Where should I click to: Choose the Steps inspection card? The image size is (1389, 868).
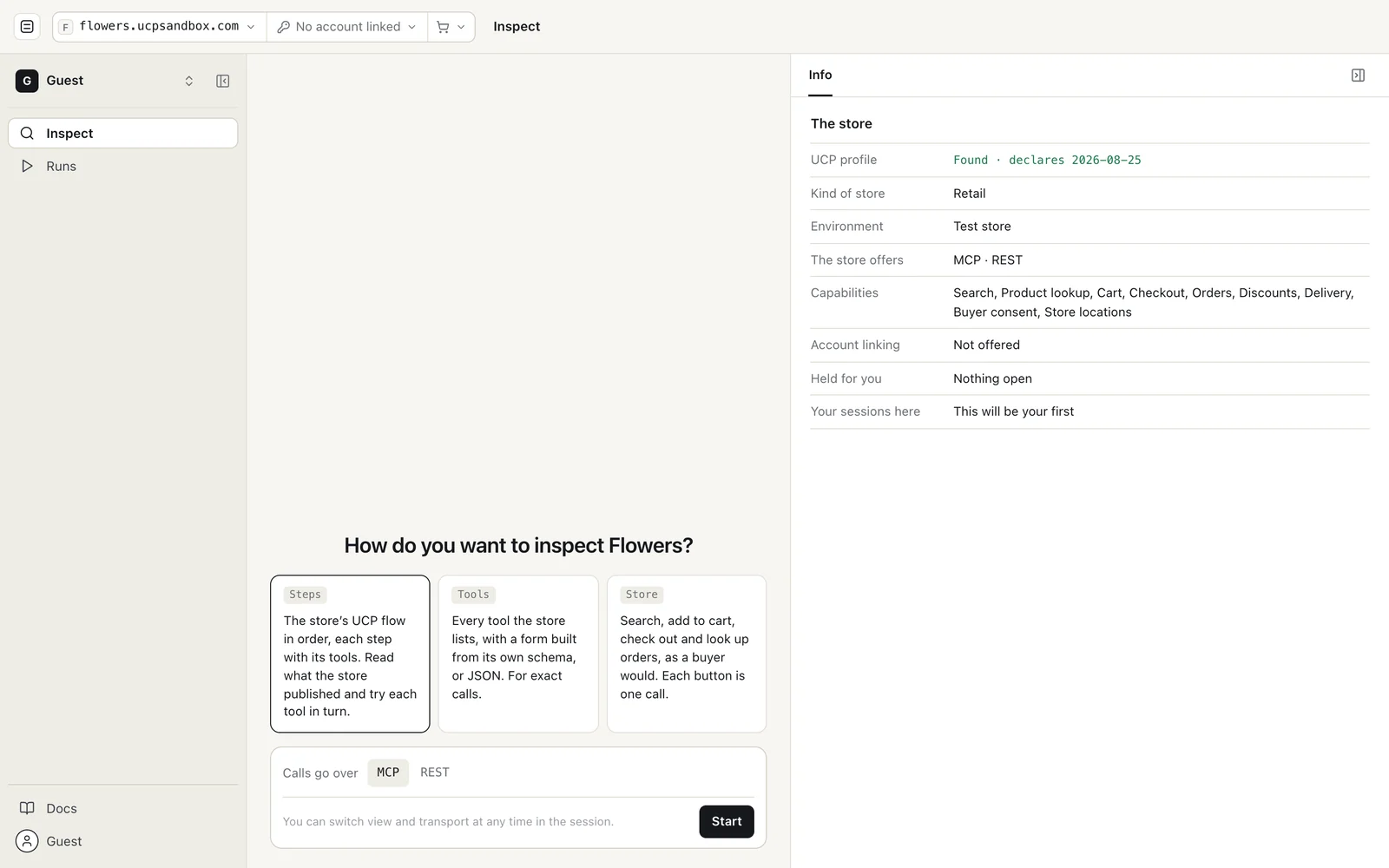point(350,654)
